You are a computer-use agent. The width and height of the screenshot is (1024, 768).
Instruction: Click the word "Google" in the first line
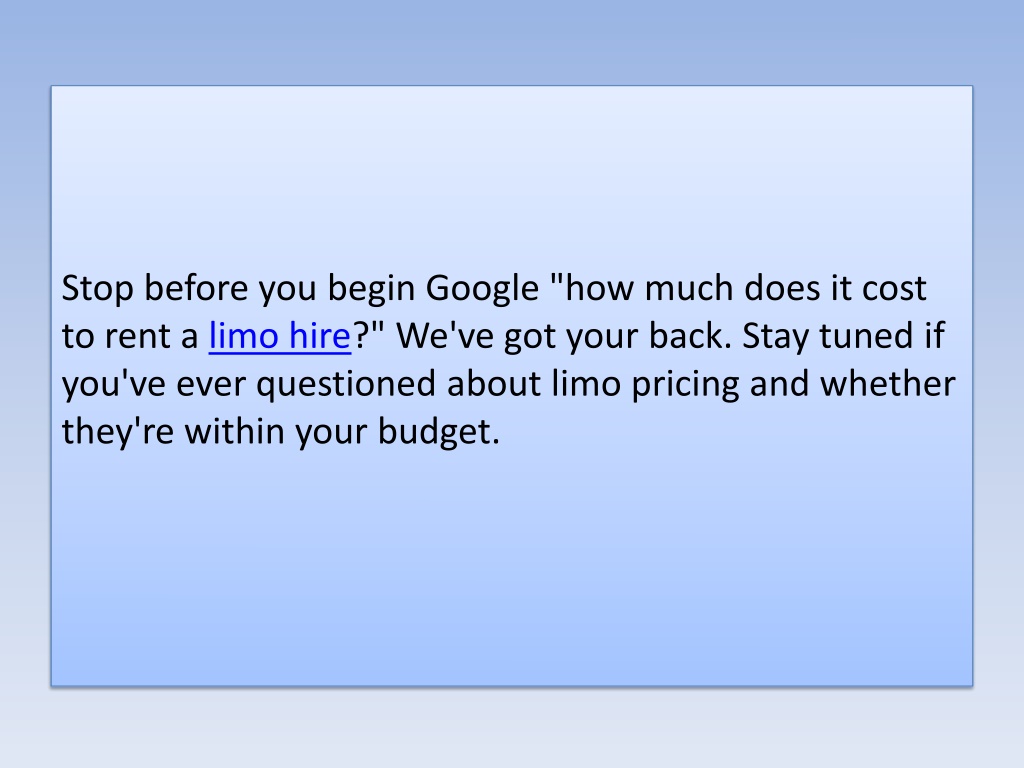(482, 288)
